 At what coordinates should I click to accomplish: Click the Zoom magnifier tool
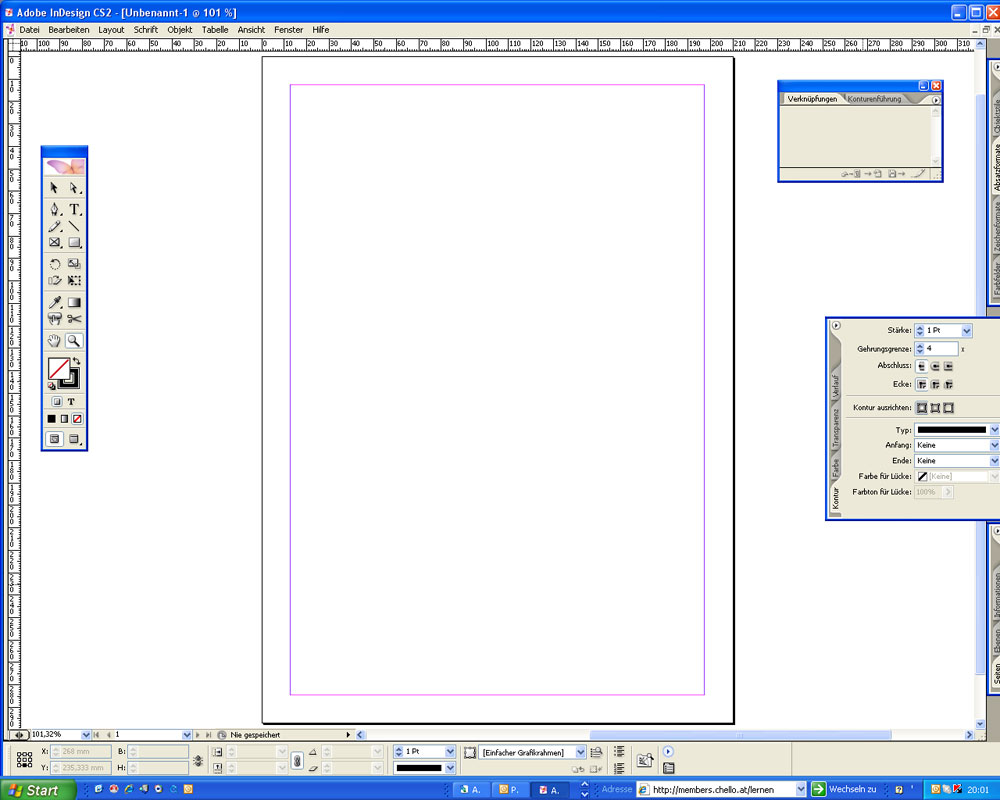click(74, 341)
